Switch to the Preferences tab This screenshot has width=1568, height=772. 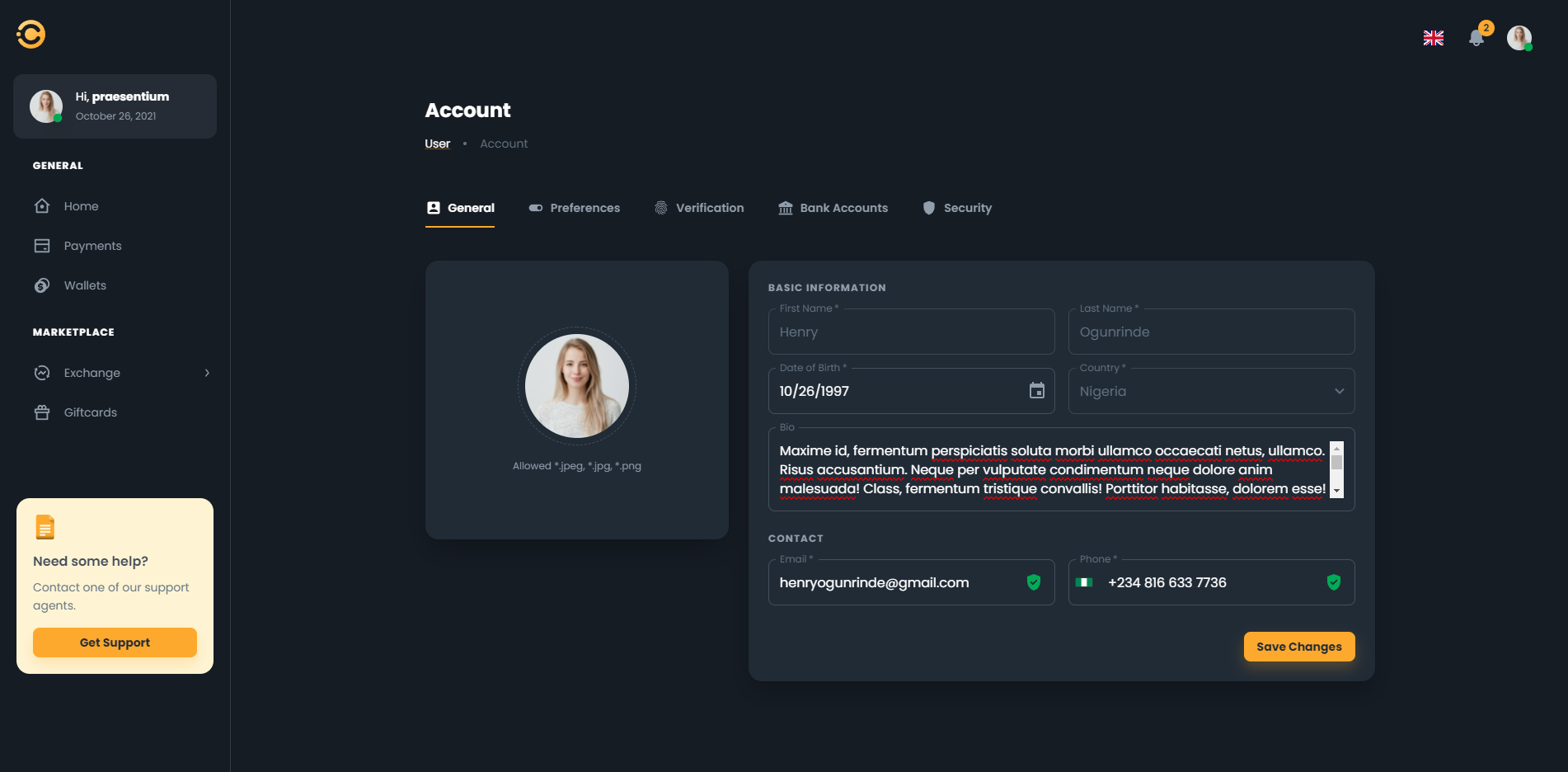[x=575, y=208]
